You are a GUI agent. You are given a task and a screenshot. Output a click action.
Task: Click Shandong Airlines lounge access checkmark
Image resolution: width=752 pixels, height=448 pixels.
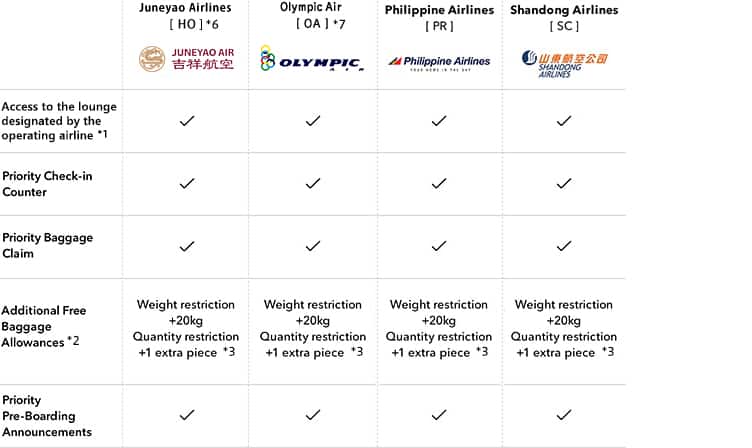564,121
